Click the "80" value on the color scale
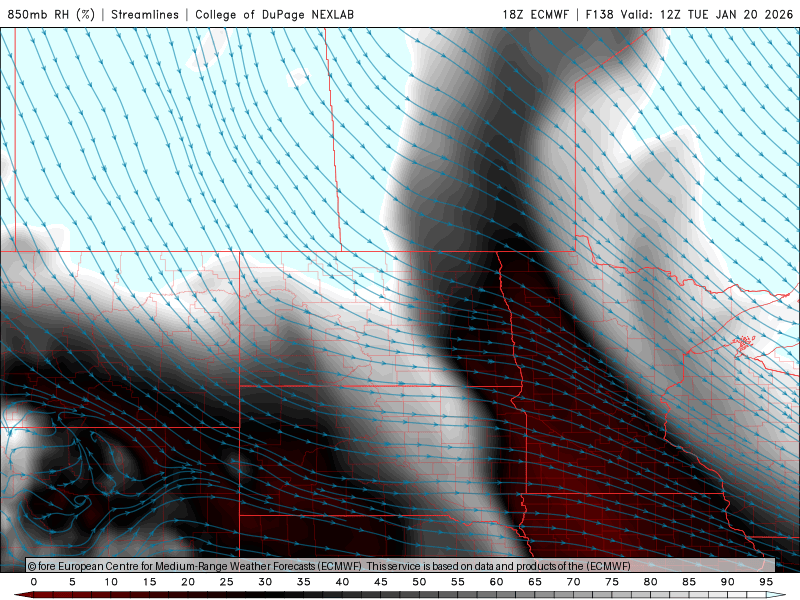This screenshot has width=800, height=600. (650, 582)
